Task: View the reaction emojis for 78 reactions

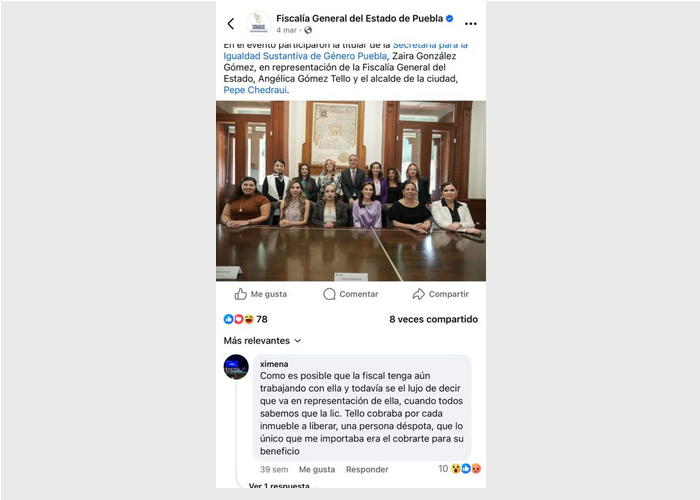Action: (x=239, y=319)
